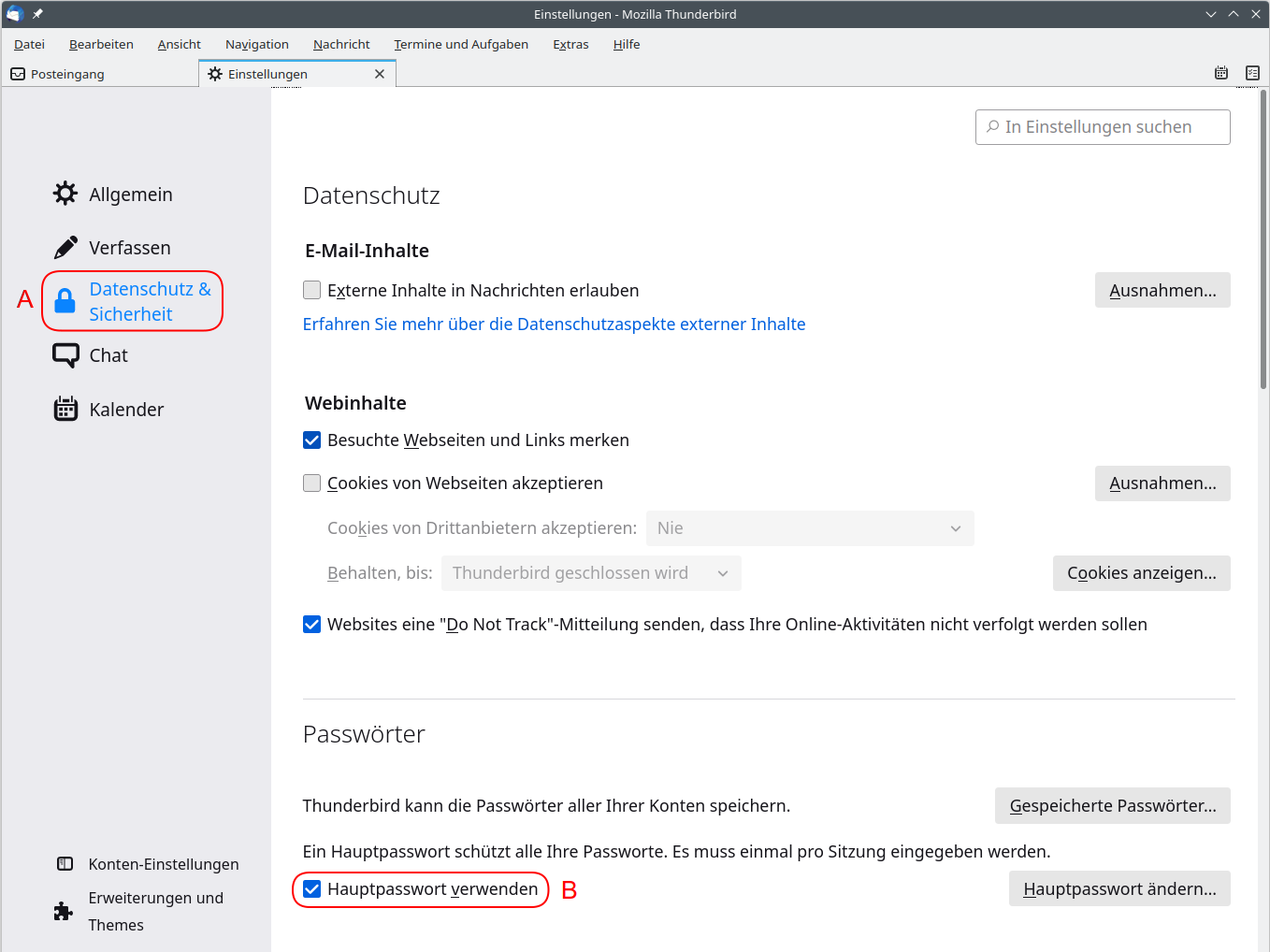Open the Extras menu

click(570, 44)
